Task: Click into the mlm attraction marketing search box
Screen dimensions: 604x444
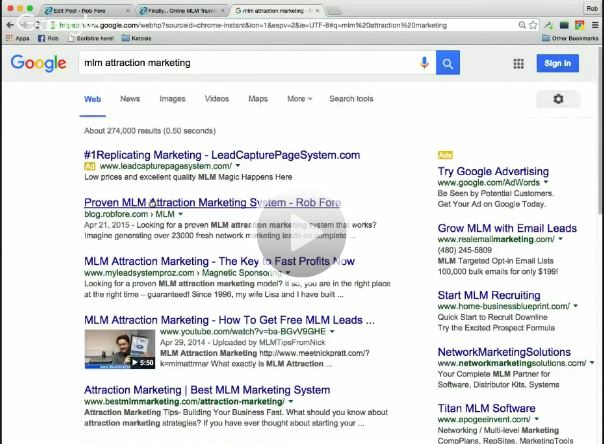Action: click(247, 63)
